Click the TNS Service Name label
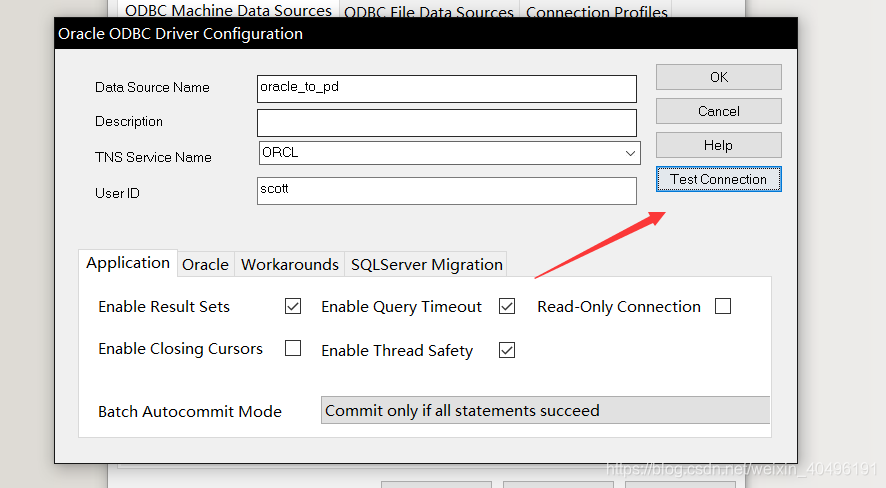The image size is (886, 488). tap(153, 157)
